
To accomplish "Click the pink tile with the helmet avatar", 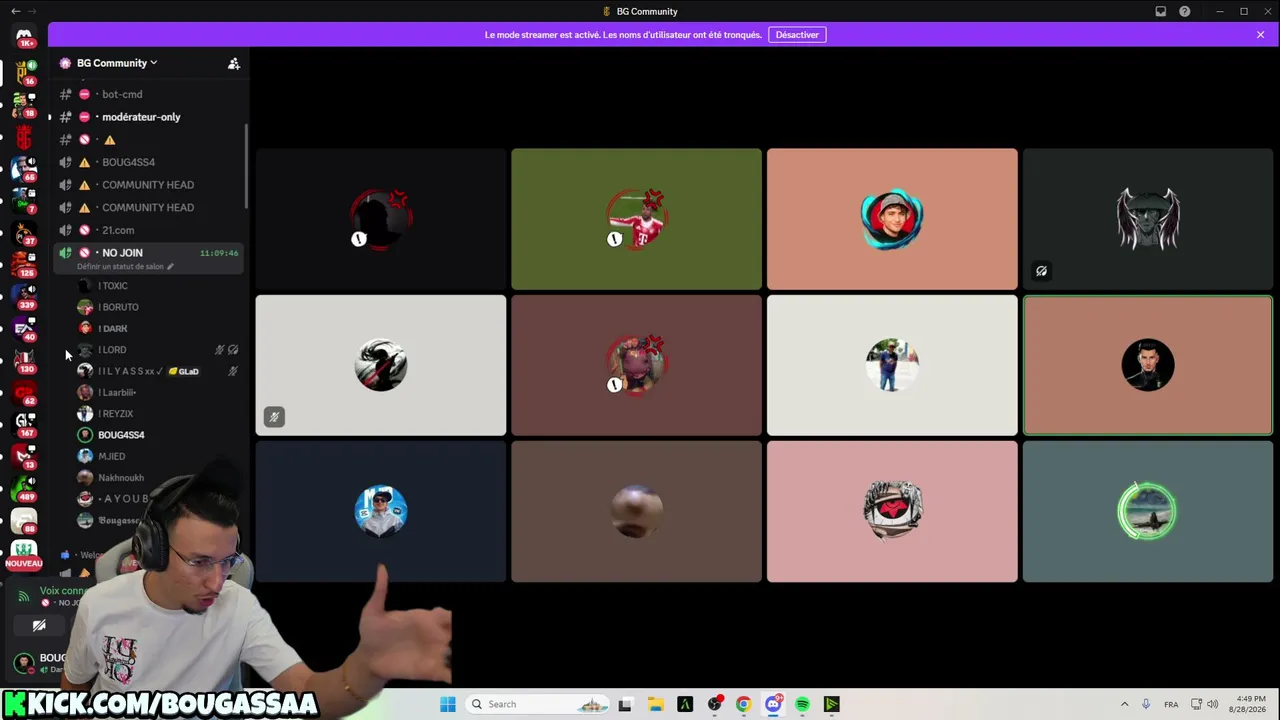I will [x=892, y=511].
